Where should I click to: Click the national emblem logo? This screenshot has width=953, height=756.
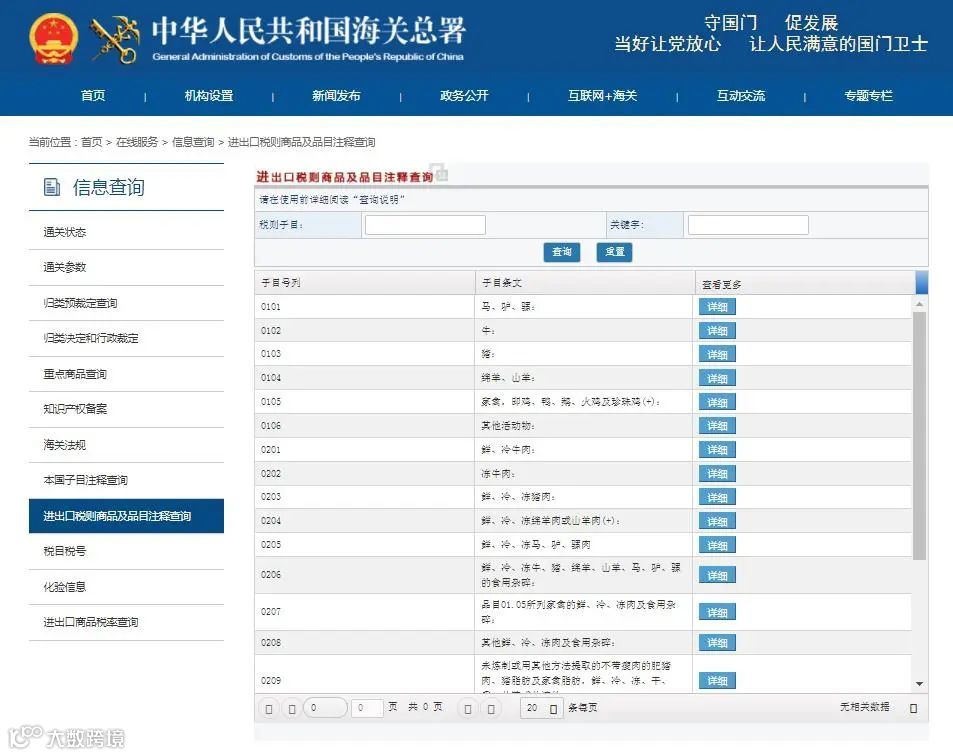coord(54,39)
